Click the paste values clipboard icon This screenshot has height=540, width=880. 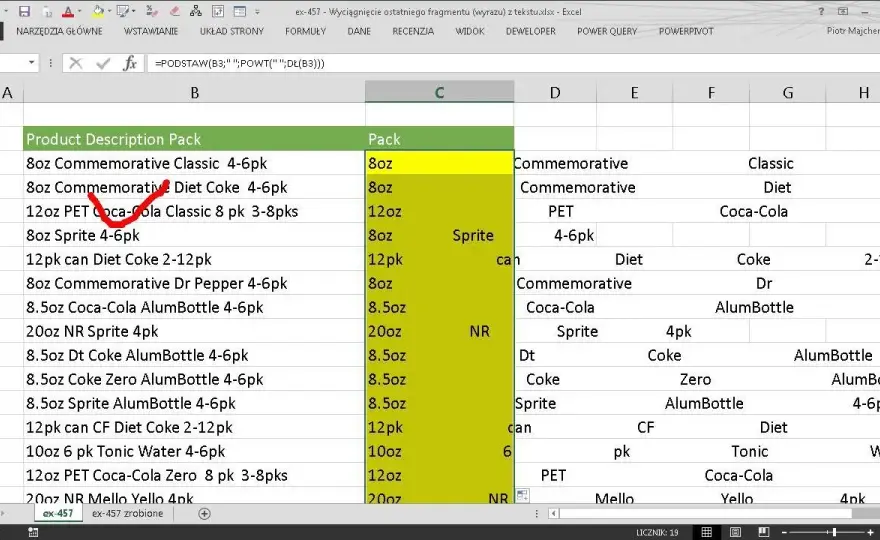pyautogui.click(x=47, y=12)
